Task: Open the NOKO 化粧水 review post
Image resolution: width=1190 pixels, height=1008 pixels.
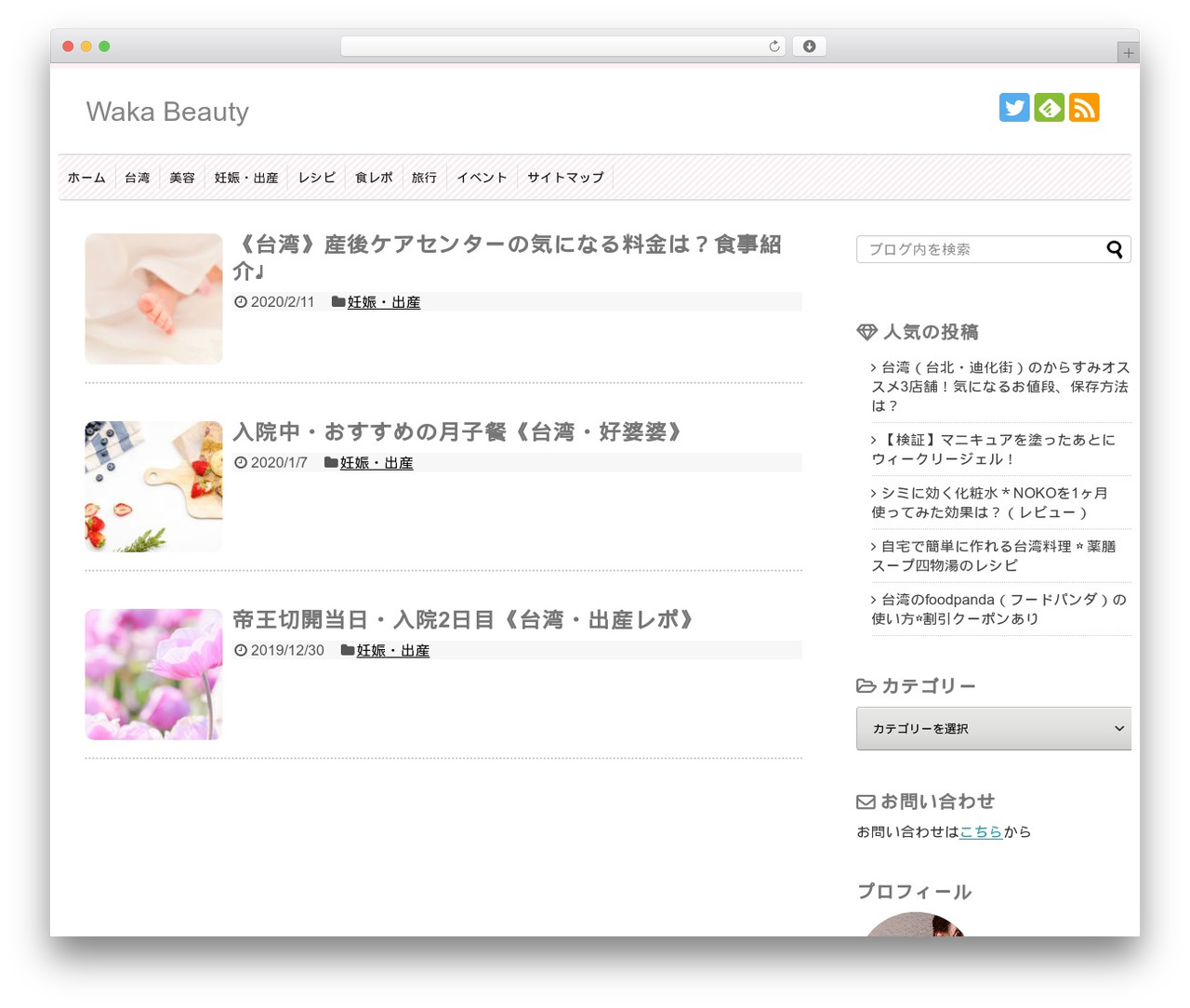Action: (x=989, y=502)
